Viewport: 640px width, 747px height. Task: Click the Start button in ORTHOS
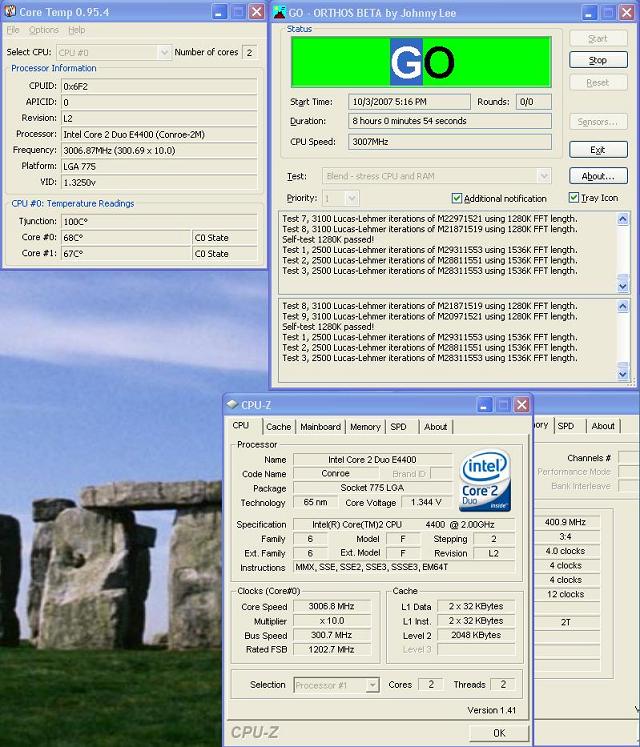pyautogui.click(x=598, y=39)
